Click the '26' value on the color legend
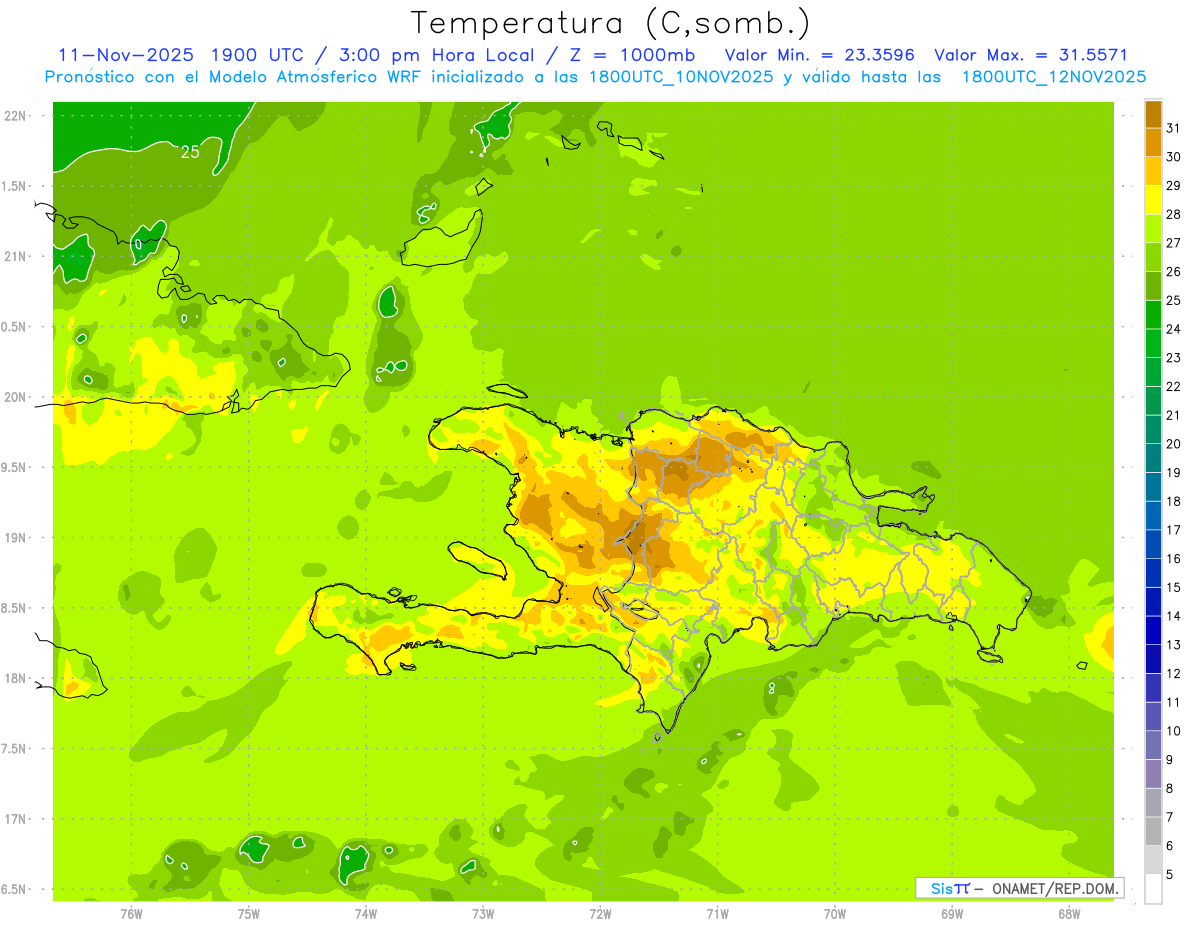1200x927 pixels. [1173, 271]
